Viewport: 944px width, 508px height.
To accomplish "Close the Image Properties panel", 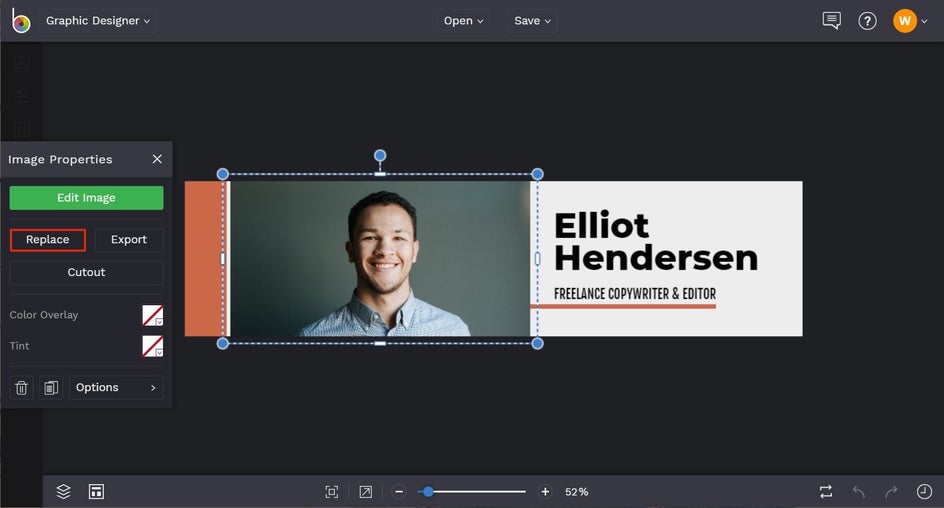I will point(157,159).
